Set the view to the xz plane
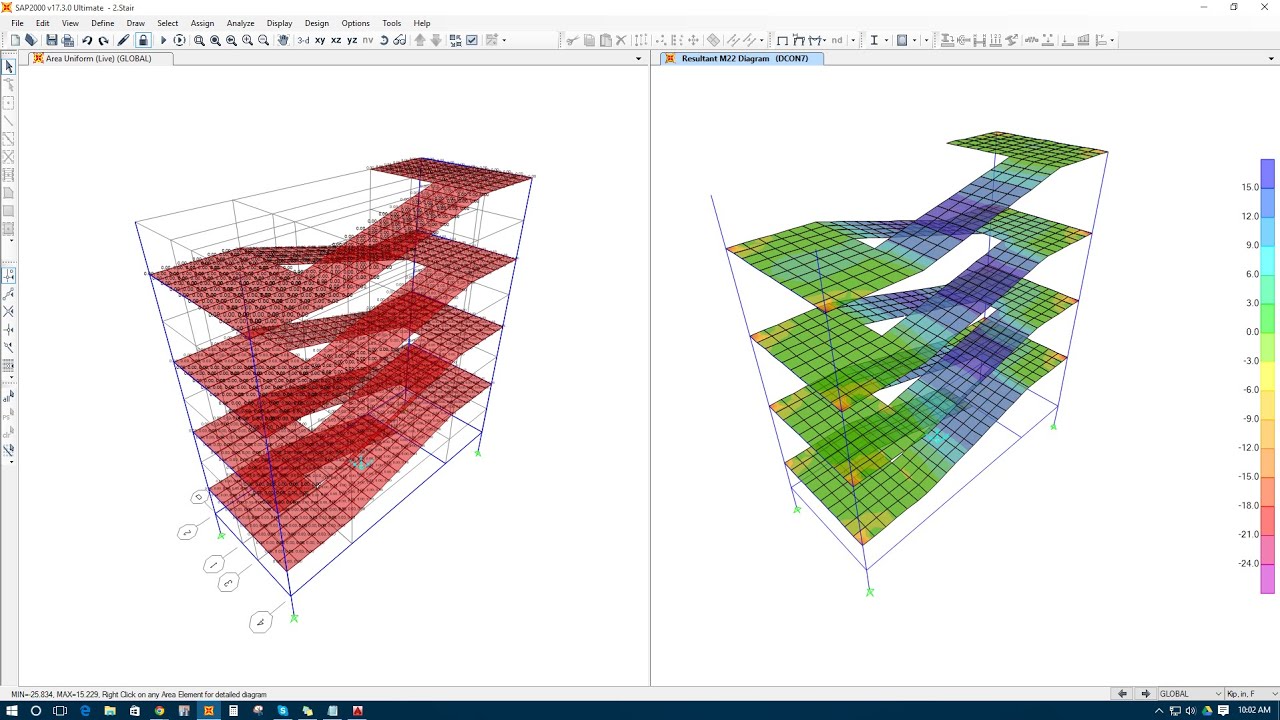 pyautogui.click(x=336, y=40)
